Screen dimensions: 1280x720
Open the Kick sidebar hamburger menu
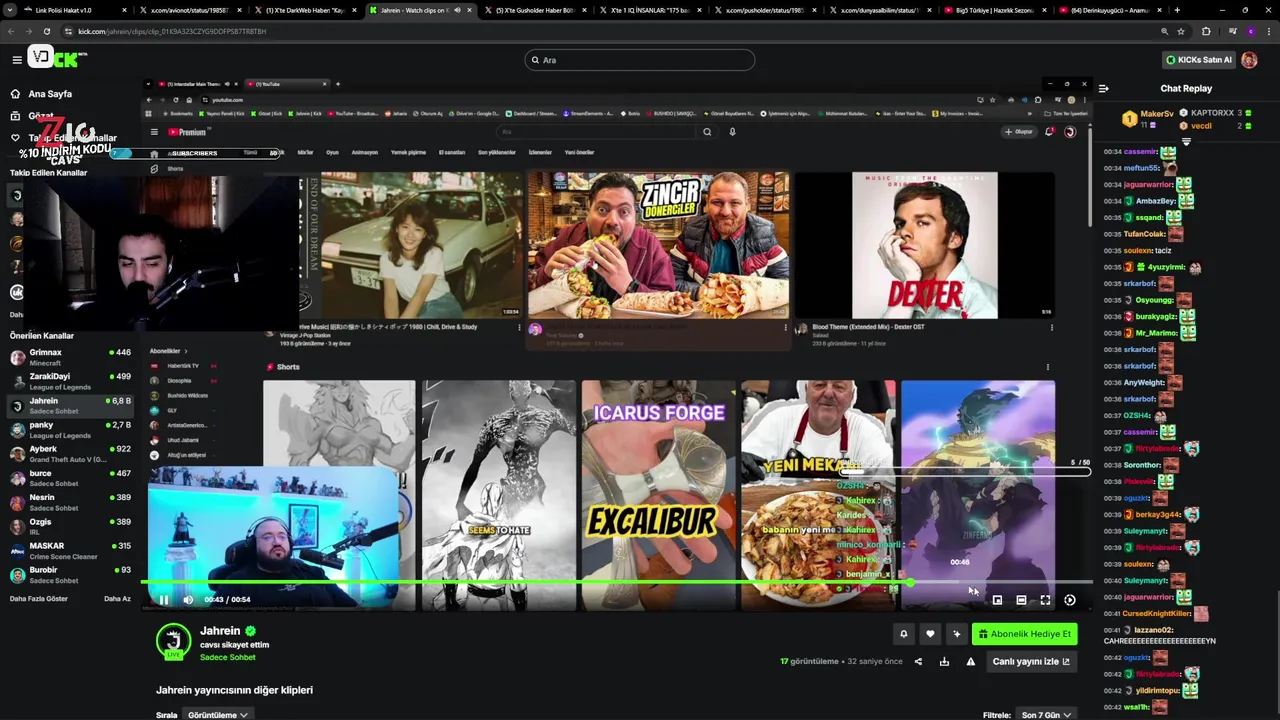17,60
